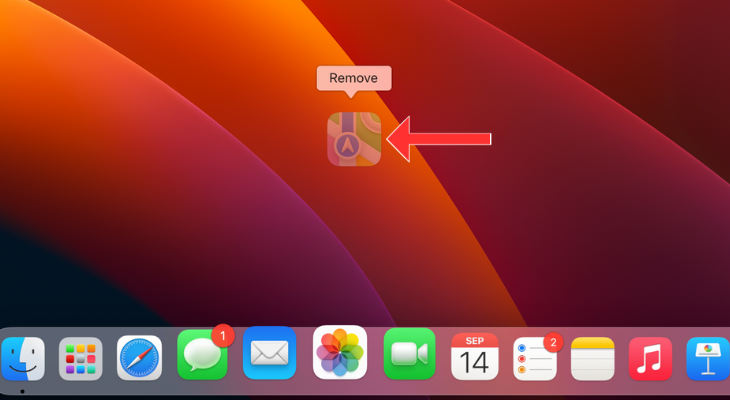Open the Mail app in Dock

tap(270, 353)
